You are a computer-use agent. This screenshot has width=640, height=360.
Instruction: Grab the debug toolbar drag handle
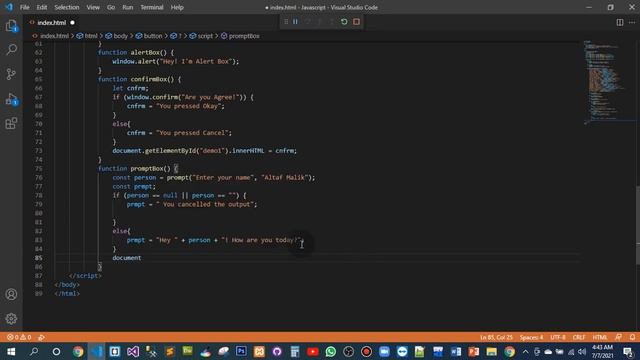click(286, 22)
